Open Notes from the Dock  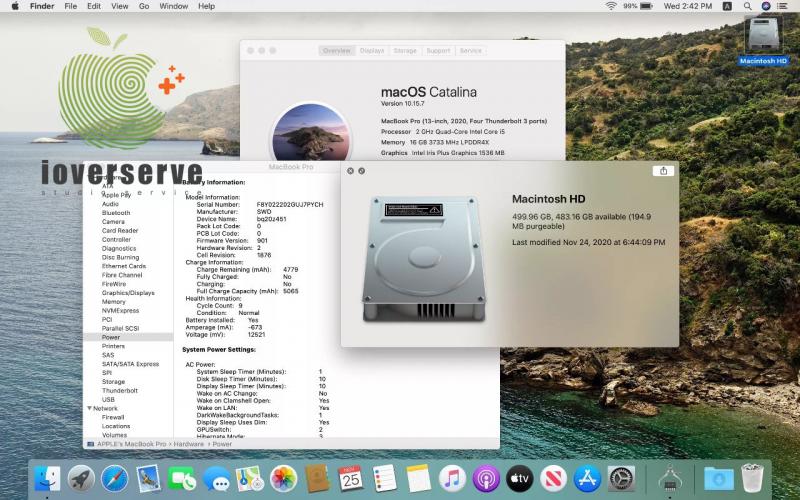[418, 479]
